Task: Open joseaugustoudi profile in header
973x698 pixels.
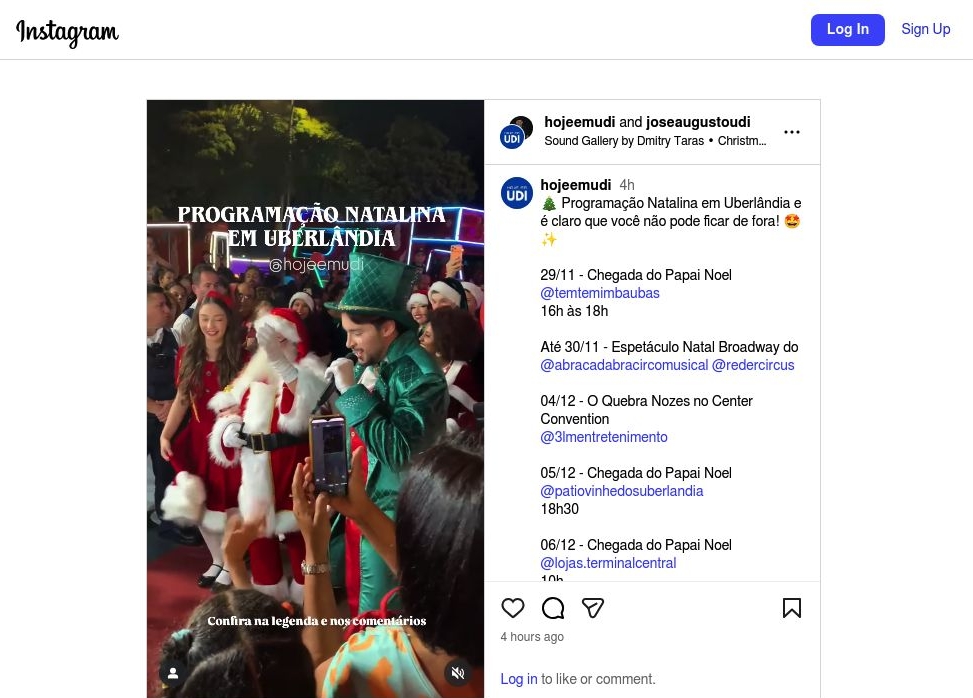Action: coord(698,122)
